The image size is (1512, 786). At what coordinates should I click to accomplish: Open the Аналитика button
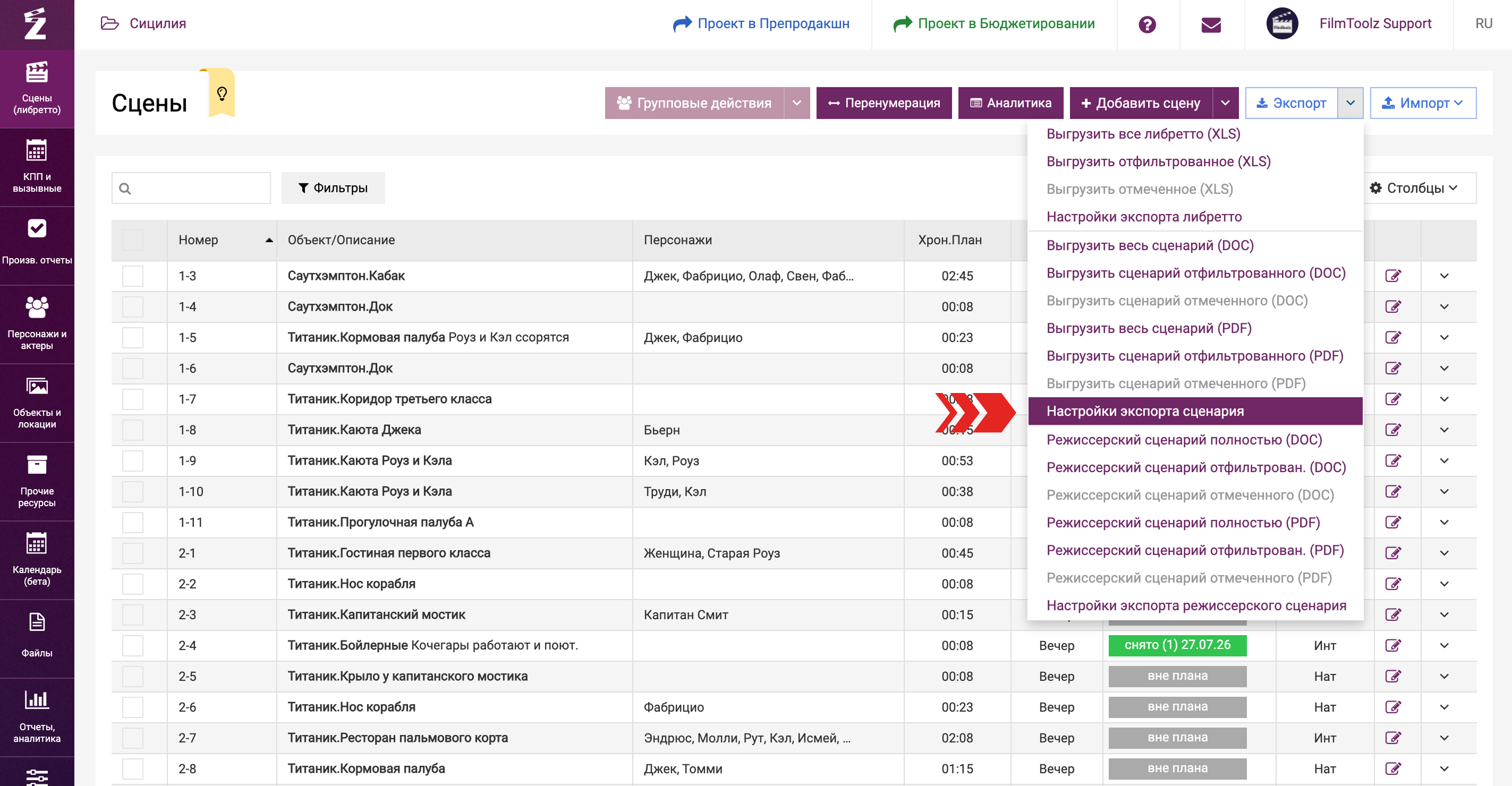(1010, 103)
